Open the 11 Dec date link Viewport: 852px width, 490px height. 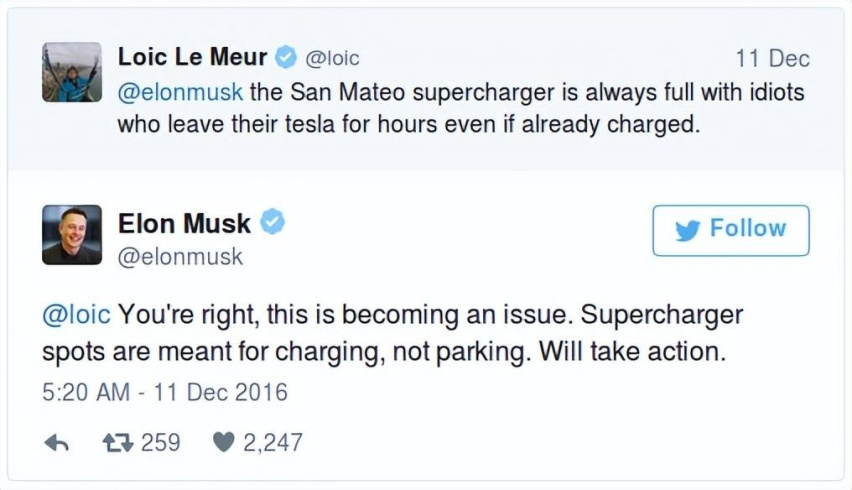(x=773, y=59)
